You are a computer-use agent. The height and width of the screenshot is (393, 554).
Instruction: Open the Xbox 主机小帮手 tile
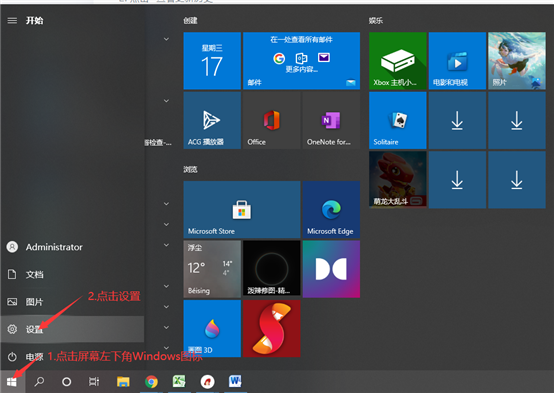point(397,60)
